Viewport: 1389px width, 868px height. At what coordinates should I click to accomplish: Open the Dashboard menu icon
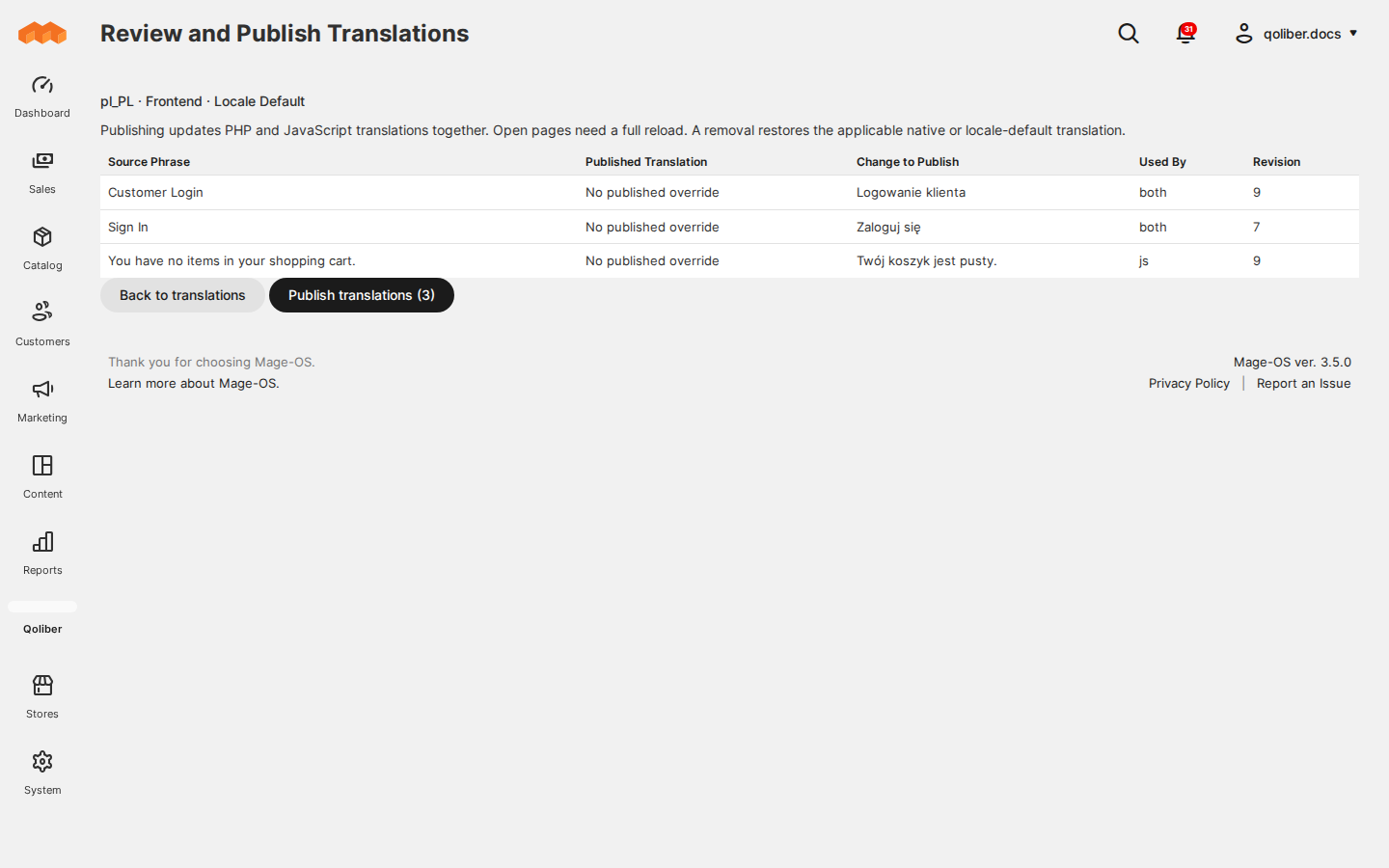click(x=42, y=85)
